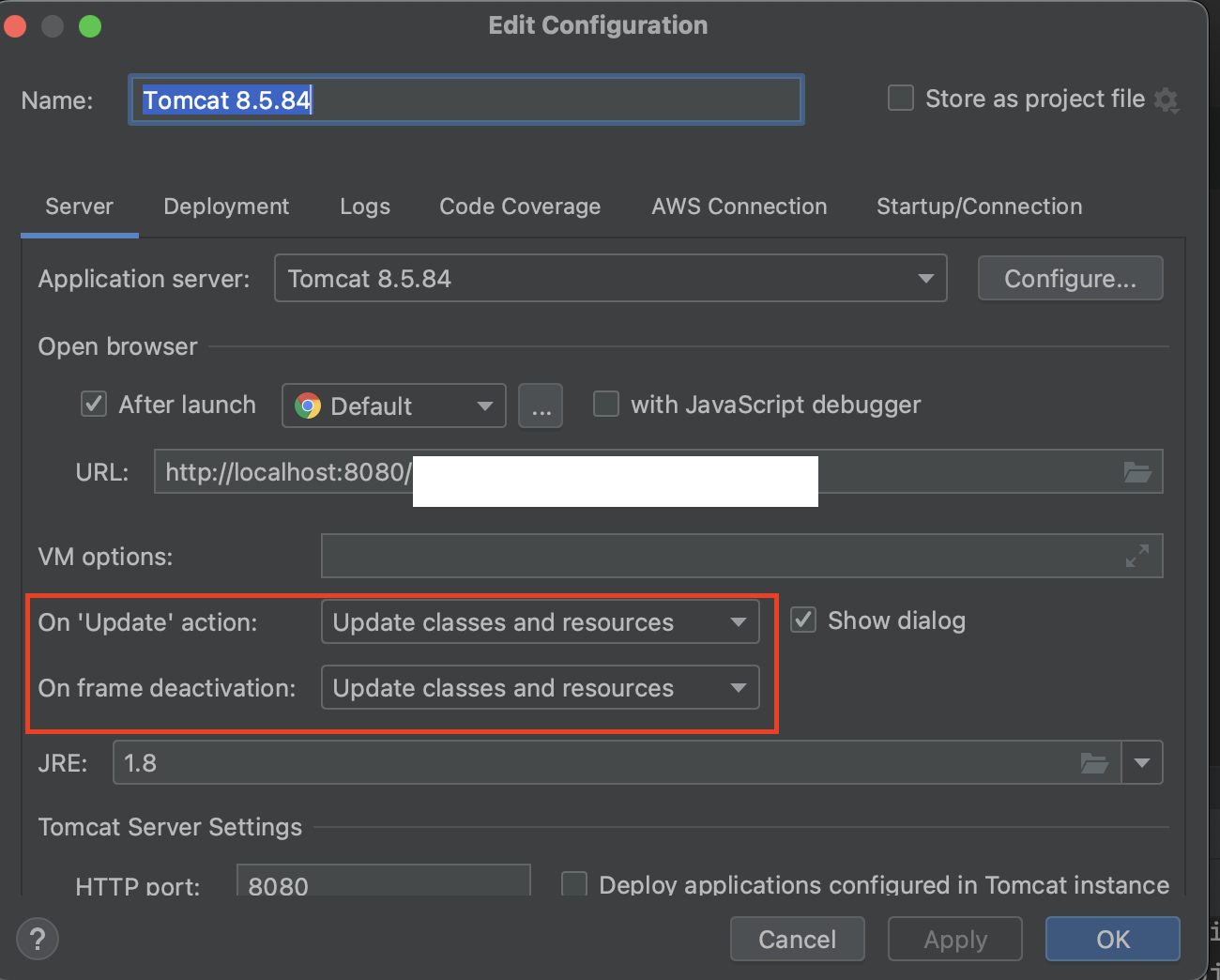This screenshot has width=1220, height=980.
Task: Click into the VM options field
Action: (742, 556)
